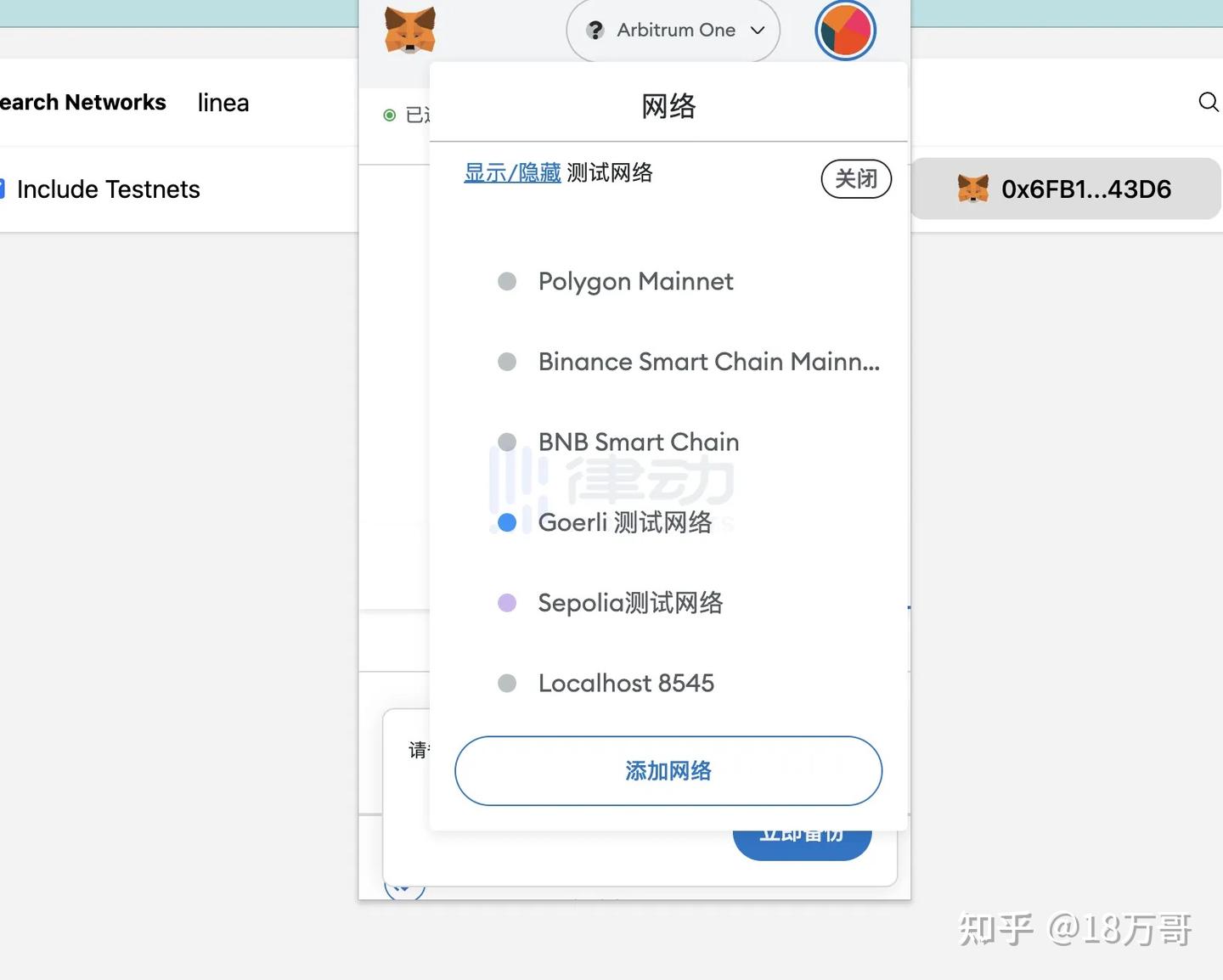Click the account address 0x6FB1...43D6
1223x980 pixels.
[1085, 189]
